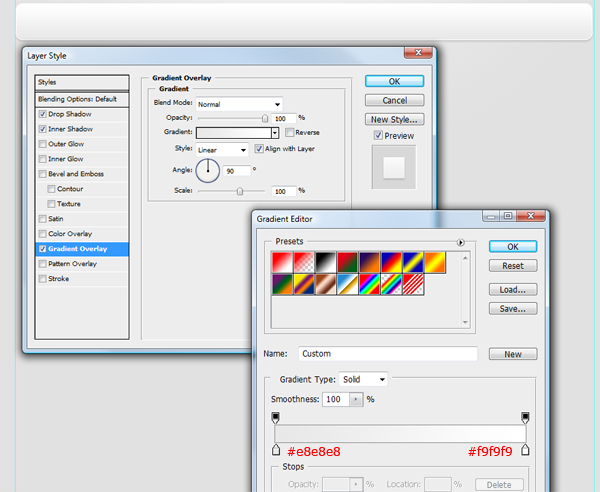This screenshot has width=600, height=492.
Task: Select the red to white gradient preset
Action: pos(282,262)
